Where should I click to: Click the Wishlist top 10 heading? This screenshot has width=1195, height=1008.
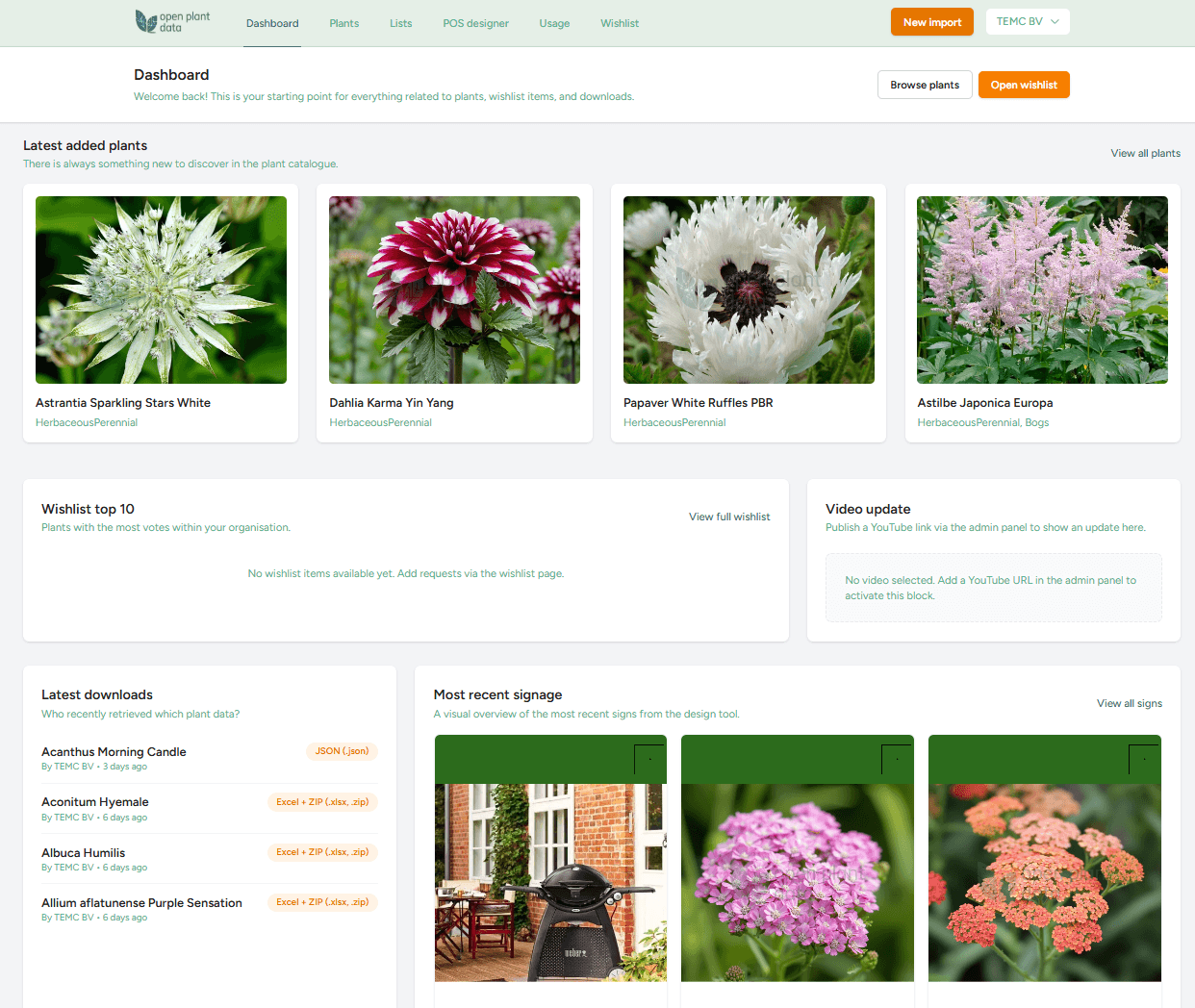[x=88, y=509]
